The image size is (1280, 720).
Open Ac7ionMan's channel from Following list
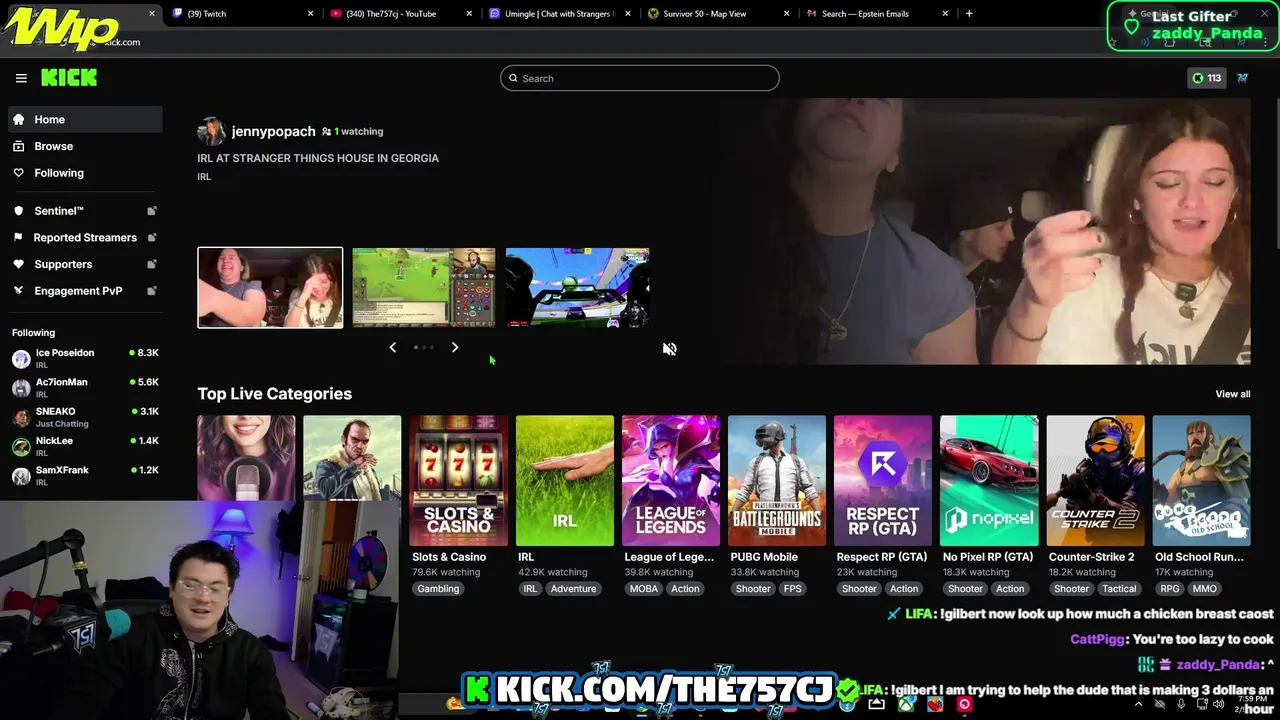pyautogui.click(x=85, y=388)
